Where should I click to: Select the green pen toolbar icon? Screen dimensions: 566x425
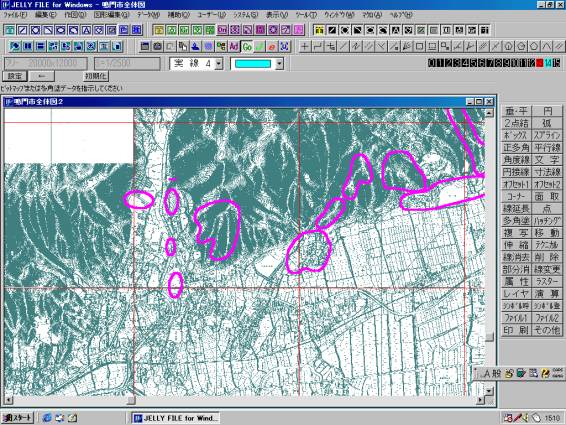pyautogui.click(x=260, y=47)
